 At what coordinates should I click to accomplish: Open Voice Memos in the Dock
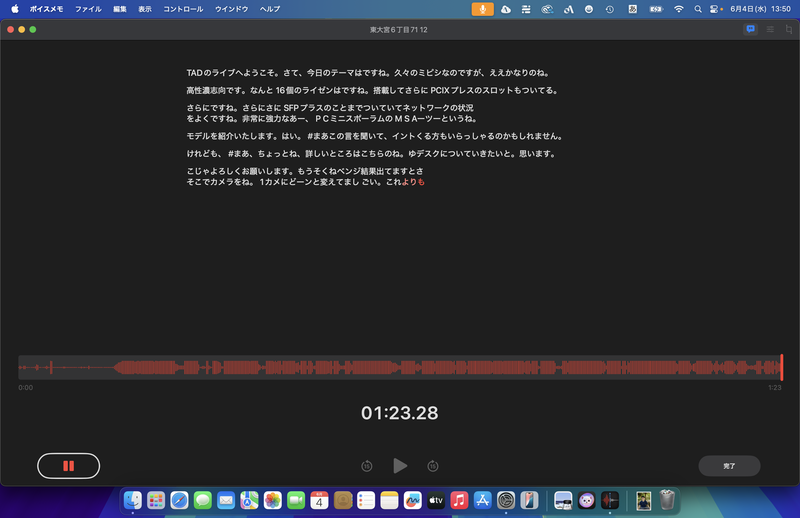click(610, 500)
